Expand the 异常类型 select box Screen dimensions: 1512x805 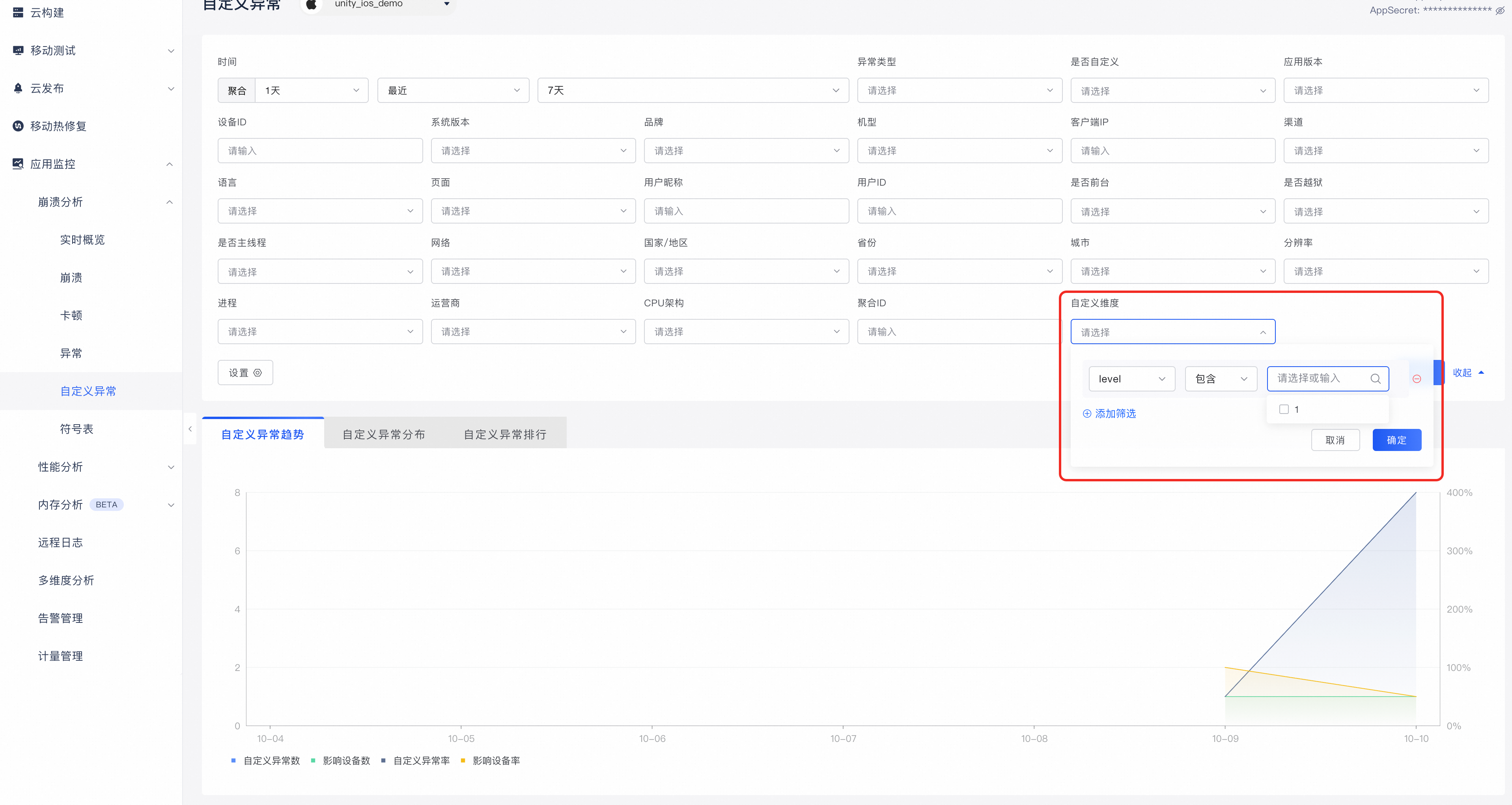[959, 90]
